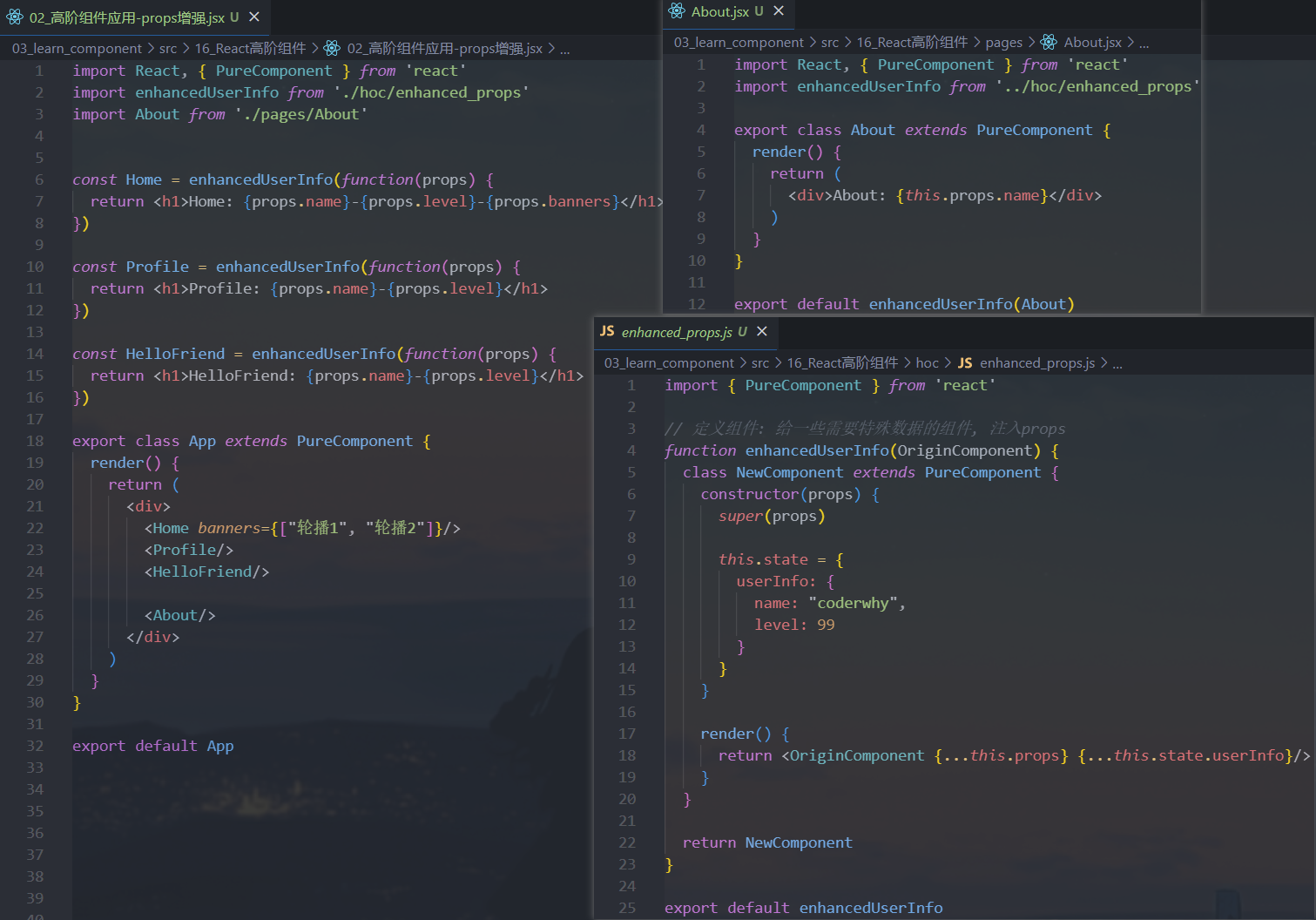Click React file icon in About.jsx breadcrumb

(1049, 42)
